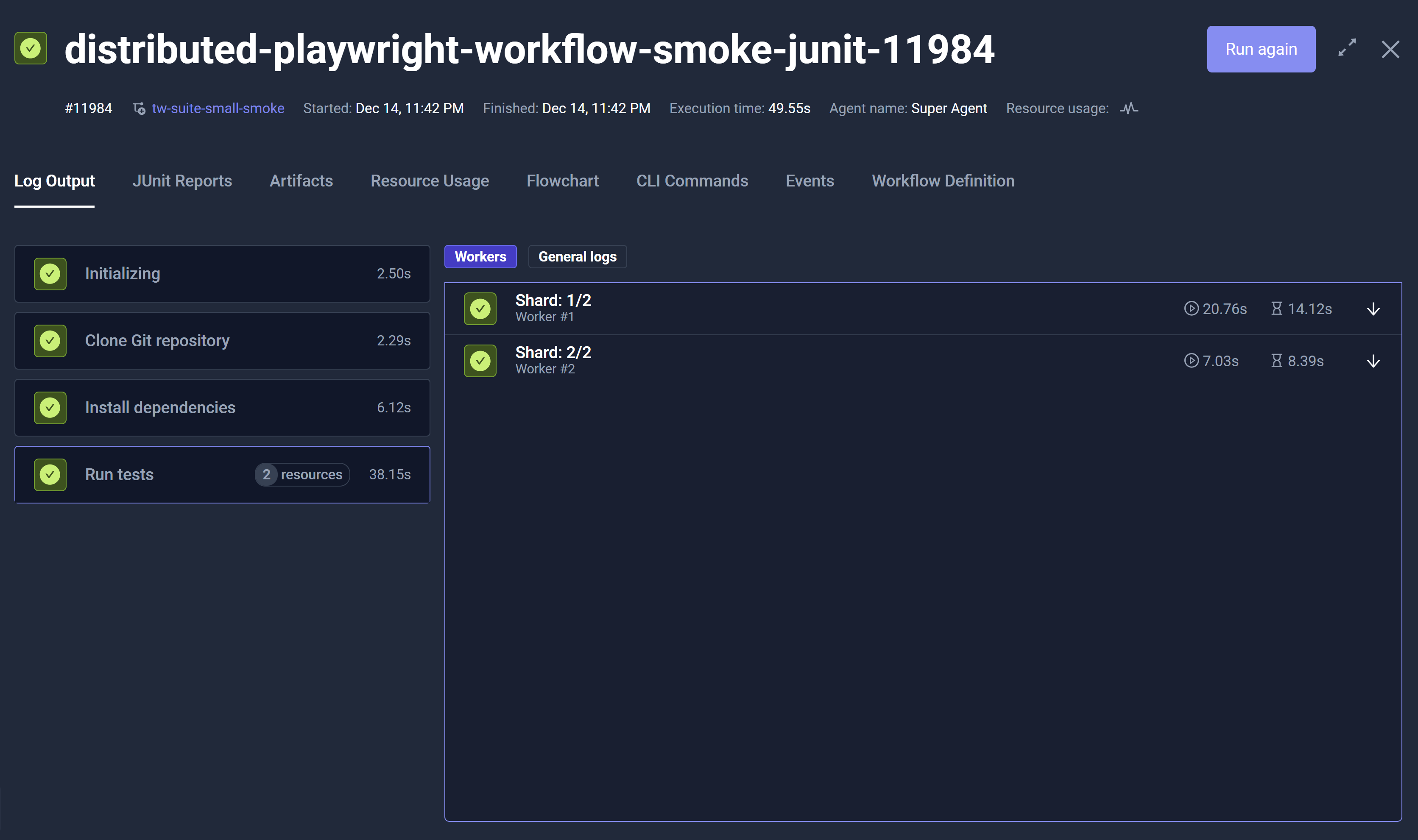Viewport: 1418px width, 840px height.
Task: Expand the Shard 2/2 worker logs
Action: 1373,361
